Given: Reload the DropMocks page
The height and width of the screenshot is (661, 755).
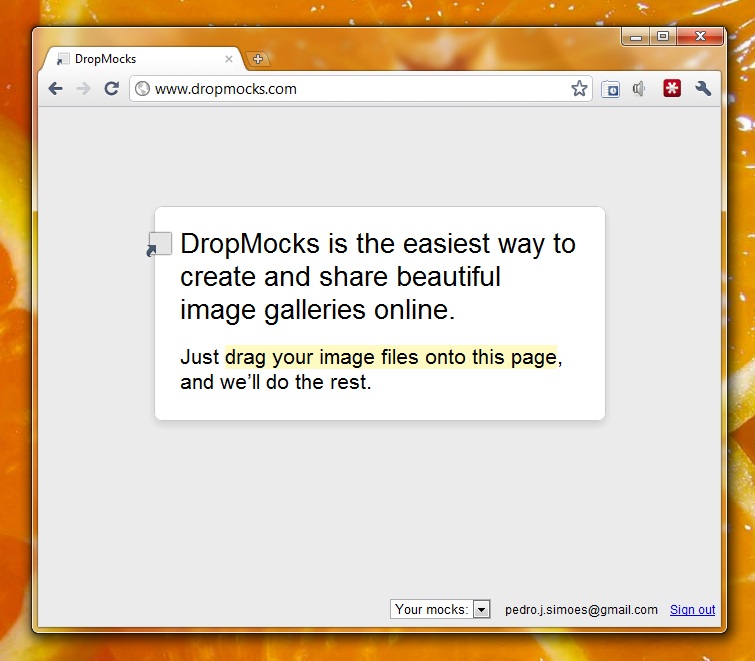Looking at the screenshot, I should click(112, 89).
